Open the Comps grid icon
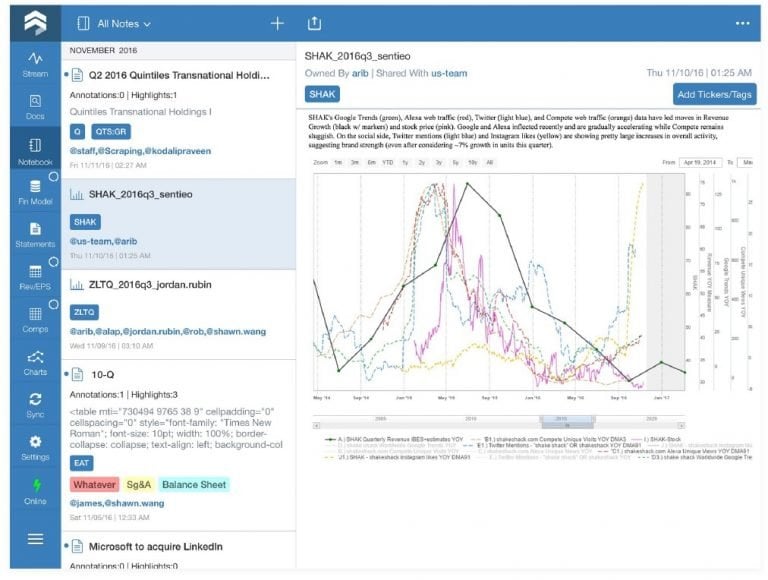This screenshot has width=768, height=580. tap(35, 320)
